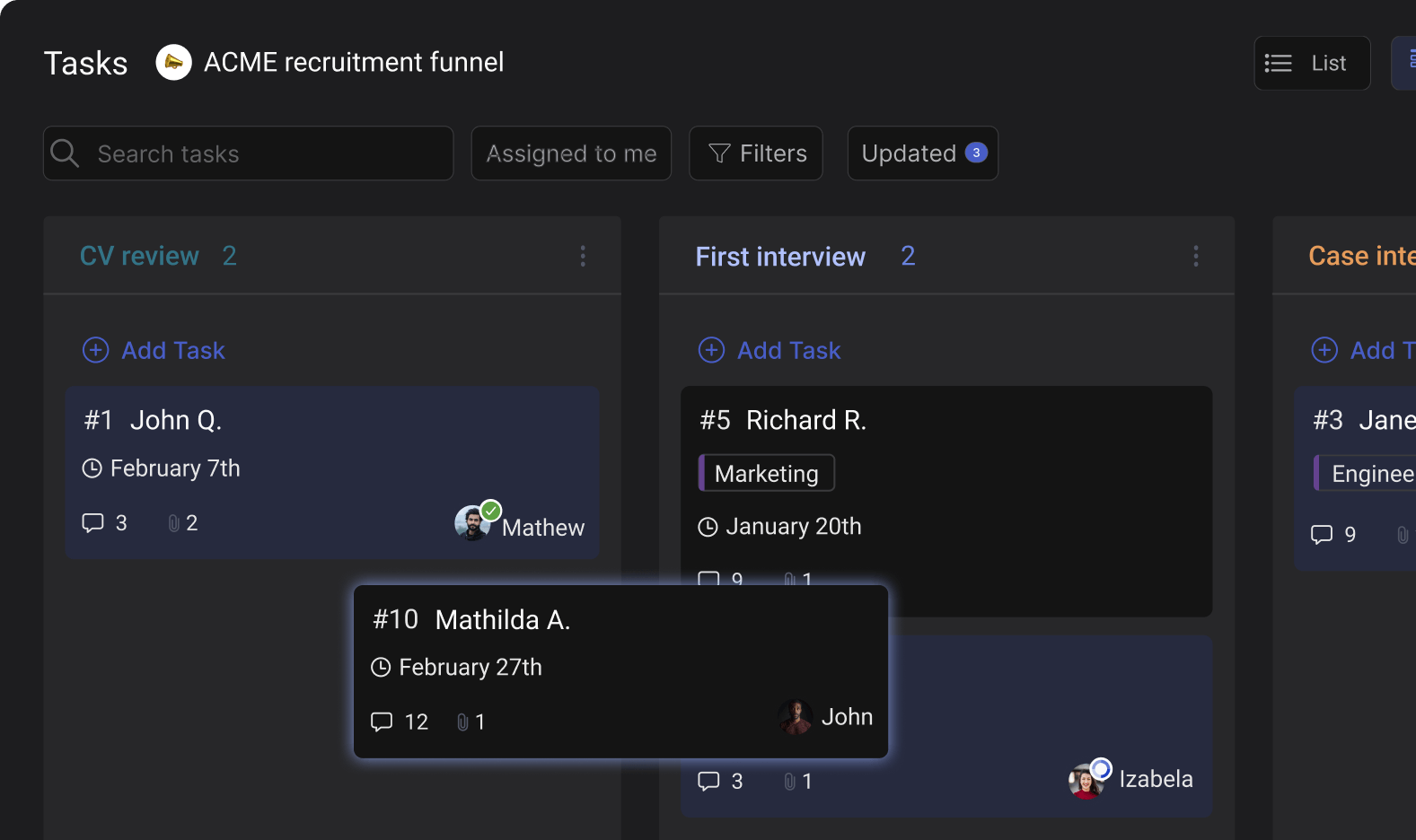Click the clock icon on John Q. card
This screenshot has width=1416, height=840.
point(92,468)
